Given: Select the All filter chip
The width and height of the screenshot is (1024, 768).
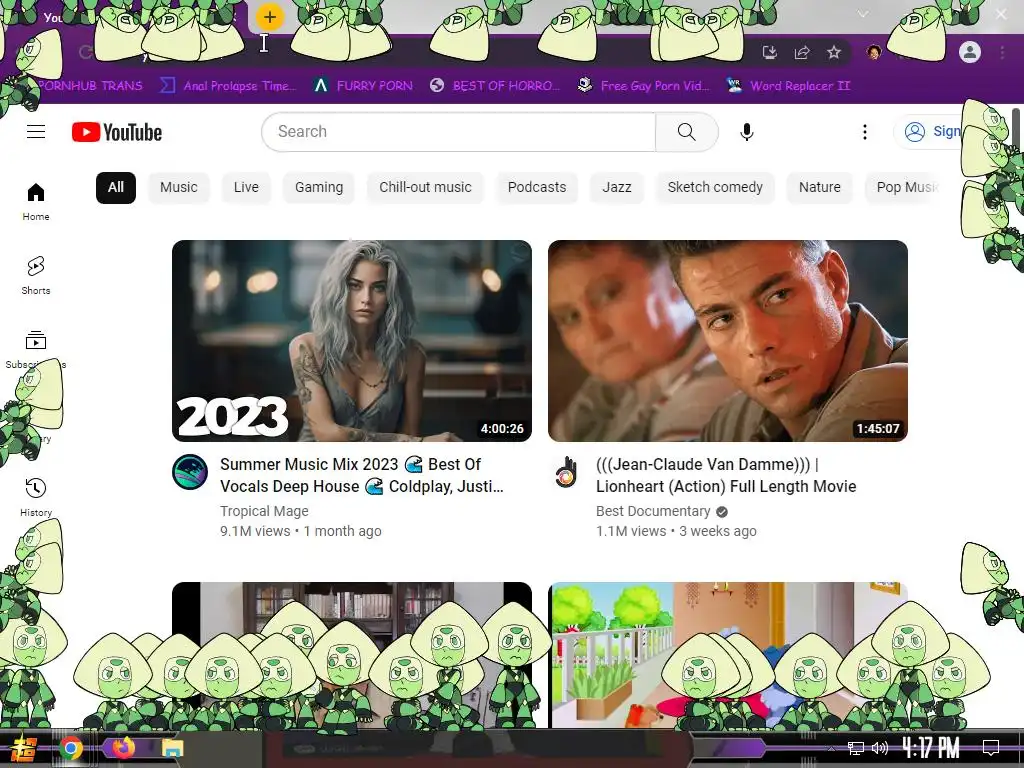Looking at the screenshot, I should [x=116, y=187].
